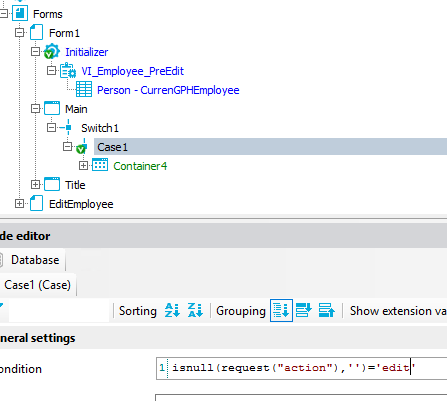Toggle the grouping by category button
The width and height of the screenshot is (447, 401).
tap(281, 310)
